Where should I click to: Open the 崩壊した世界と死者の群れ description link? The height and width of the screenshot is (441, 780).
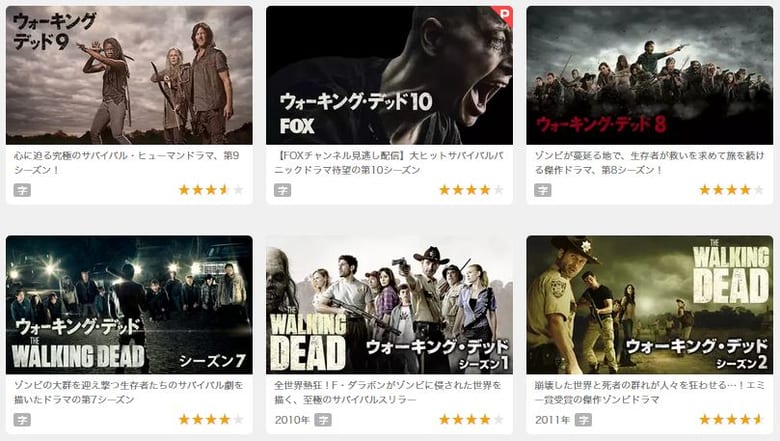pyautogui.click(x=649, y=392)
